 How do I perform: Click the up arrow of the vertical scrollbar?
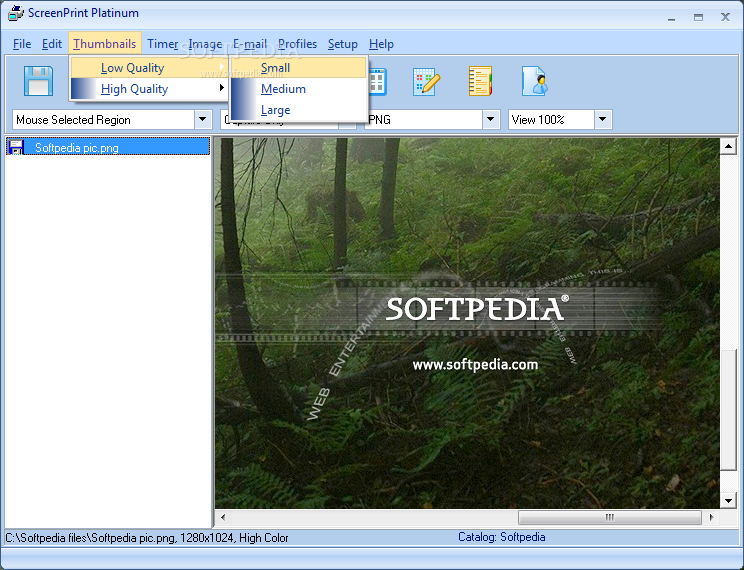coord(728,146)
